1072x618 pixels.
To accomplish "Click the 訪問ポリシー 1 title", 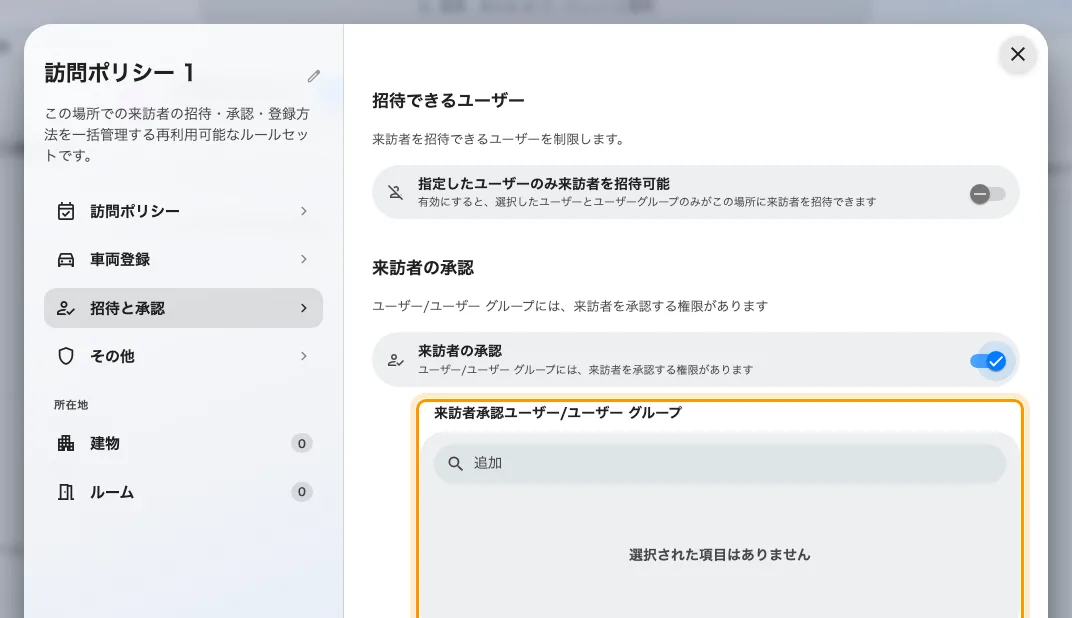I will point(120,72).
